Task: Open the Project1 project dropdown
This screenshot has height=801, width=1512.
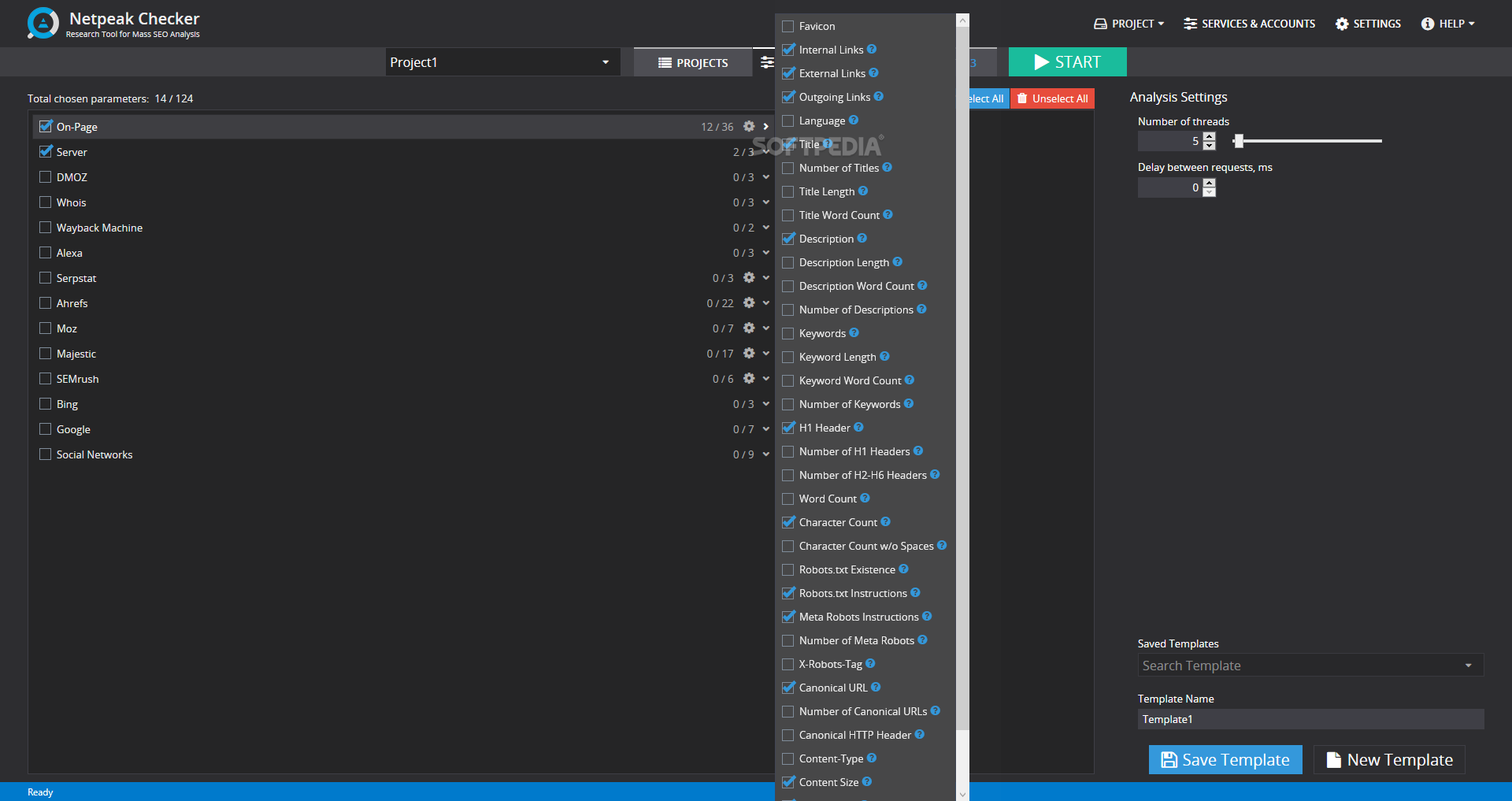Action: tap(502, 62)
